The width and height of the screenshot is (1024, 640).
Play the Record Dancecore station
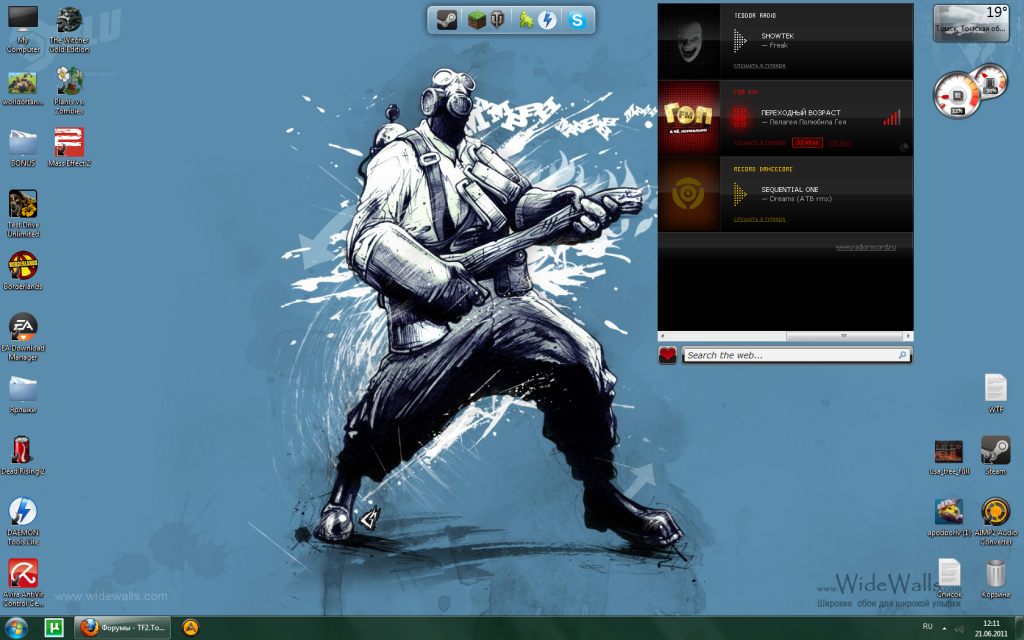[740, 194]
